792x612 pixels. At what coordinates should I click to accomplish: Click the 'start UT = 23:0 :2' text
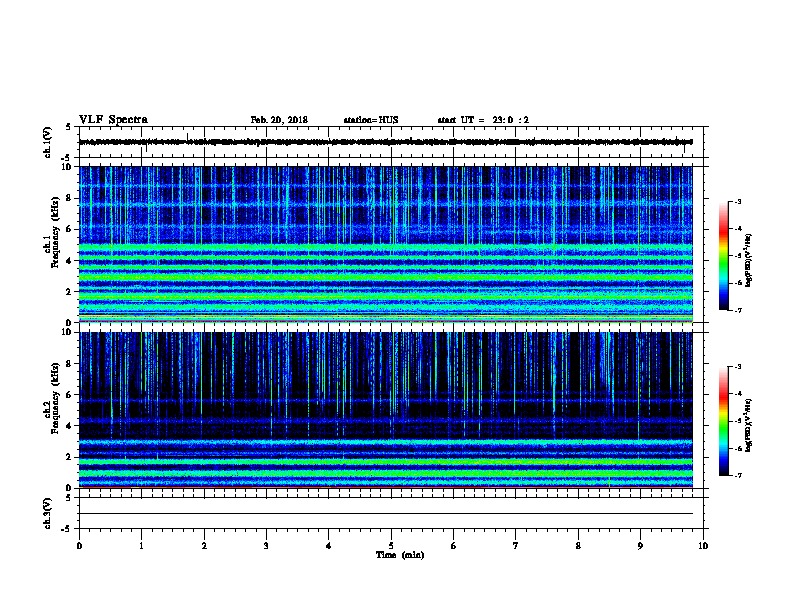(483, 120)
